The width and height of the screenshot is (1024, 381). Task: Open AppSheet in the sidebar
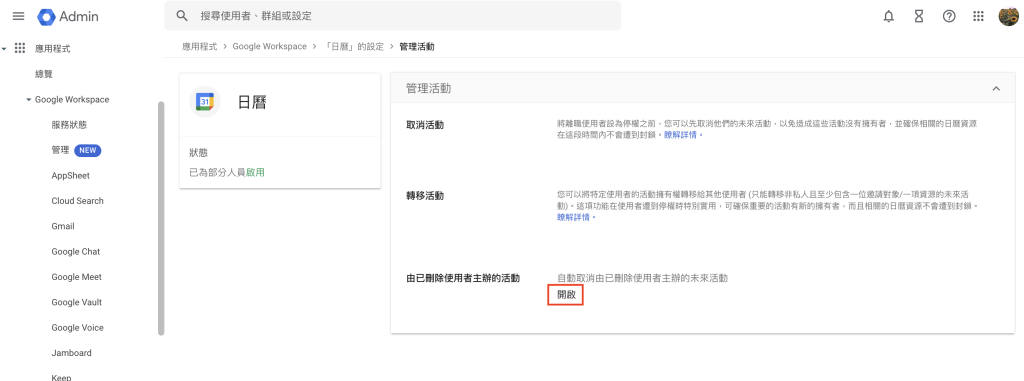[x=71, y=176]
